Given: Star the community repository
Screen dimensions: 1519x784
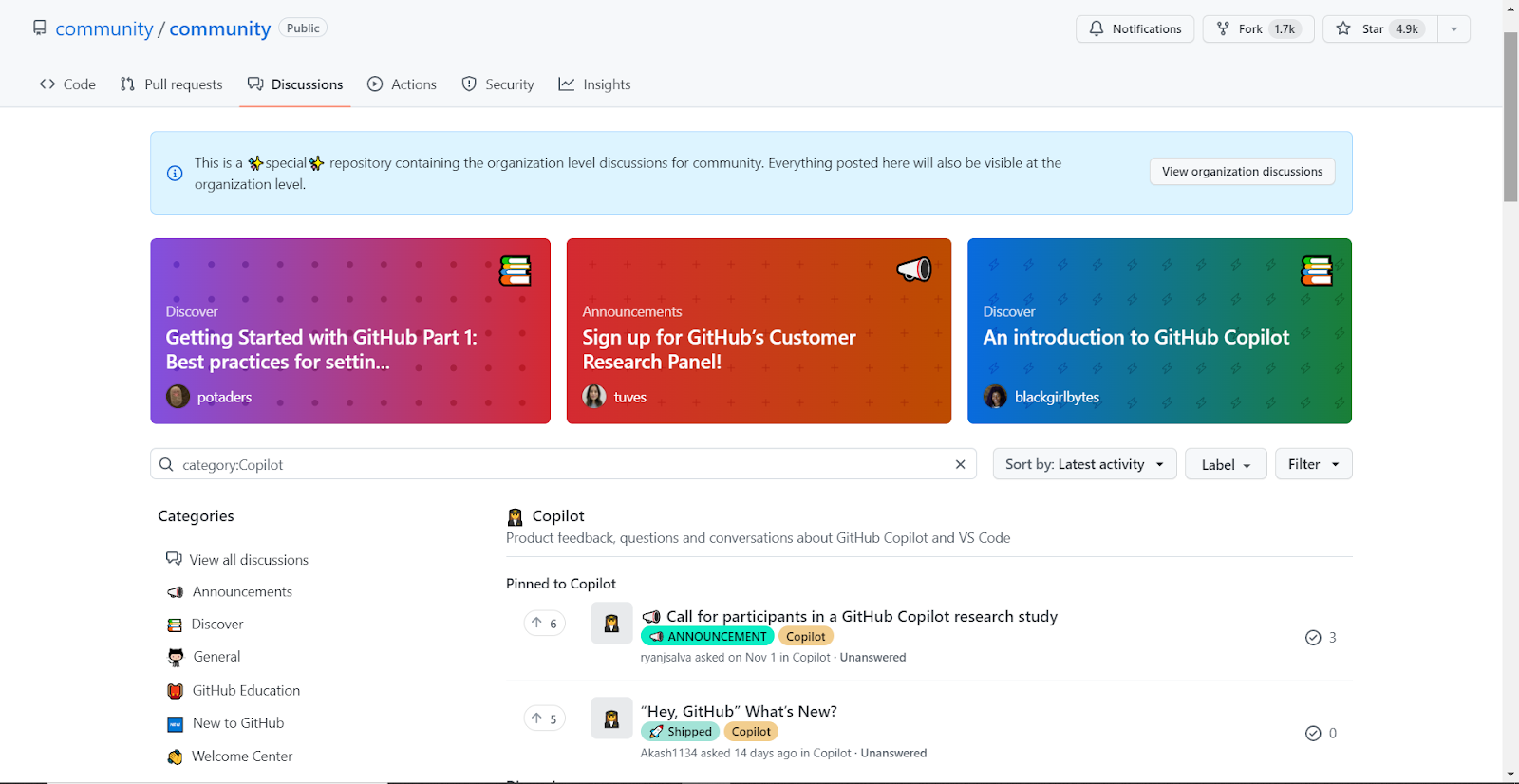Looking at the screenshot, I should click(1380, 28).
